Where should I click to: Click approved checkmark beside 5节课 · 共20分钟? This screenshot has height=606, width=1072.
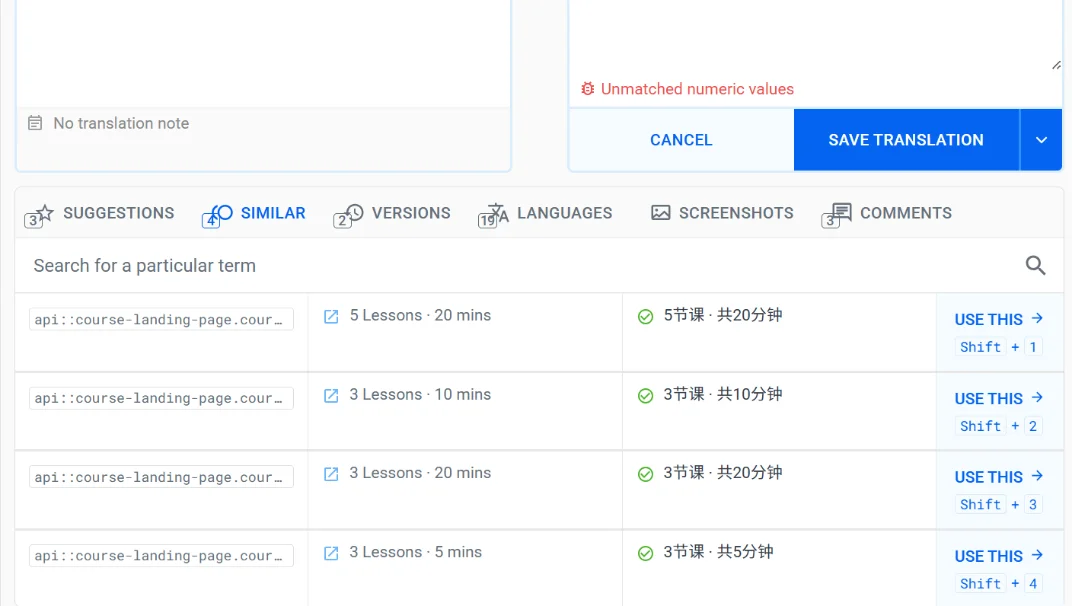click(x=646, y=316)
